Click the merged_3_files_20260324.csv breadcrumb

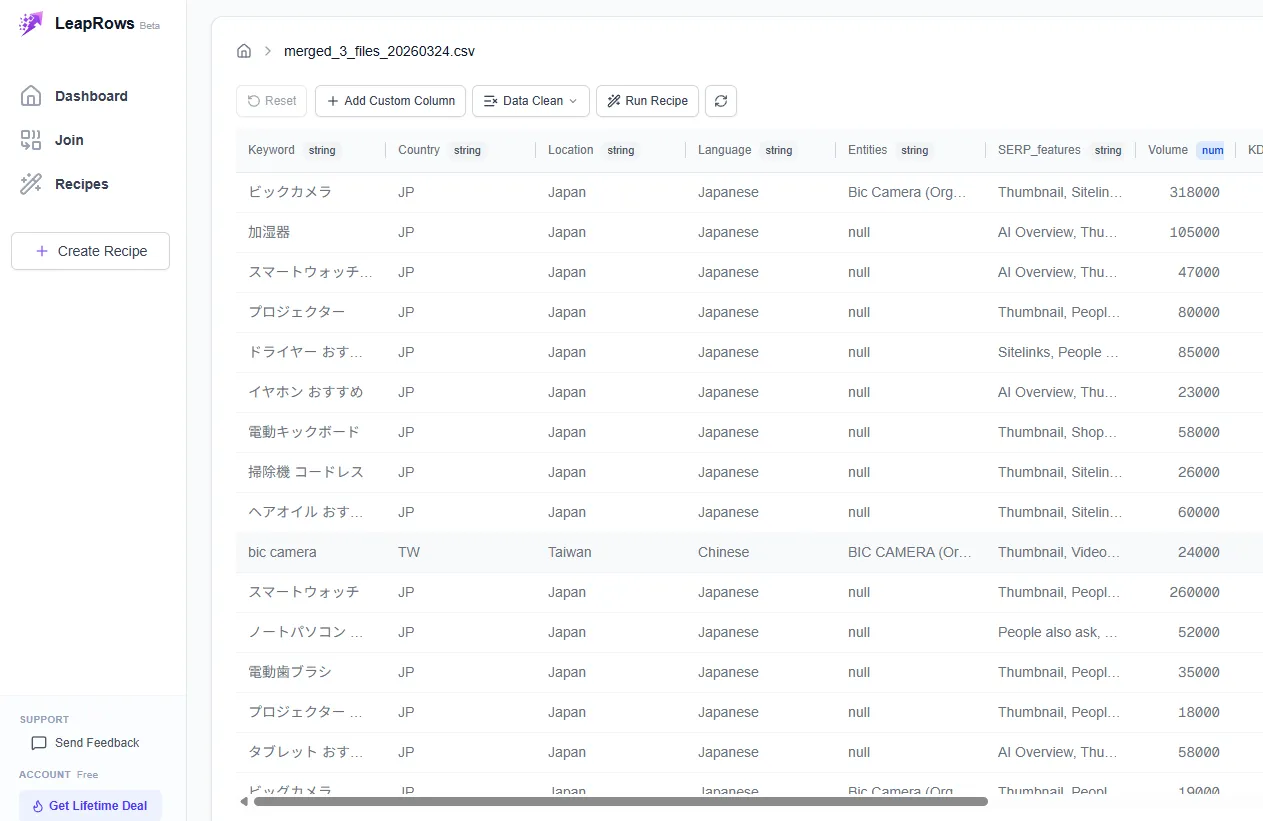coord(379,51)
